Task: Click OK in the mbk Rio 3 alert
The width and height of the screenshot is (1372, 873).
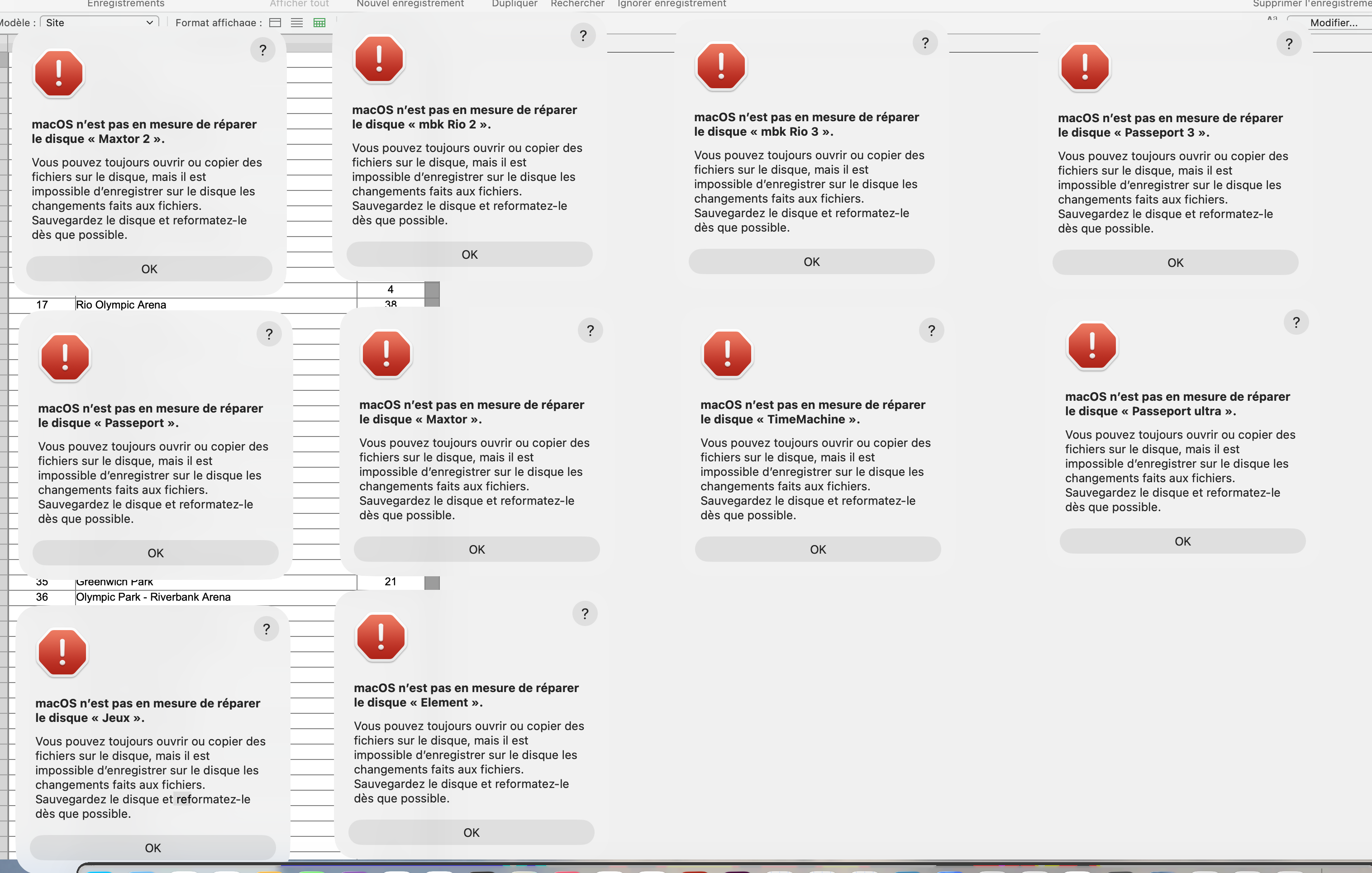Action: click(x=811, y=262)
